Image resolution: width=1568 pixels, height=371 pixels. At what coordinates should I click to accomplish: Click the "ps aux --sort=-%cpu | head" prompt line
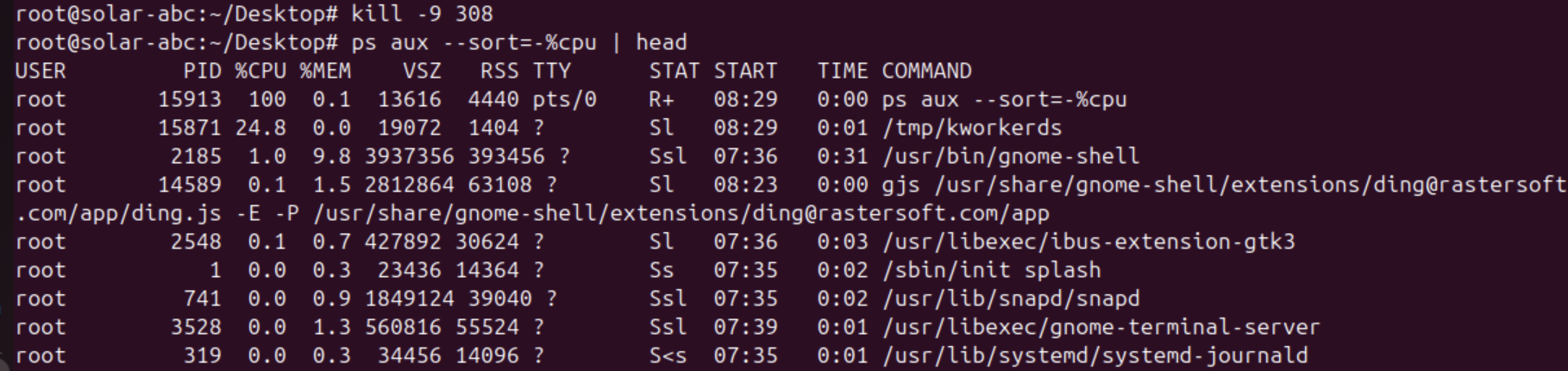coord(518,42)
